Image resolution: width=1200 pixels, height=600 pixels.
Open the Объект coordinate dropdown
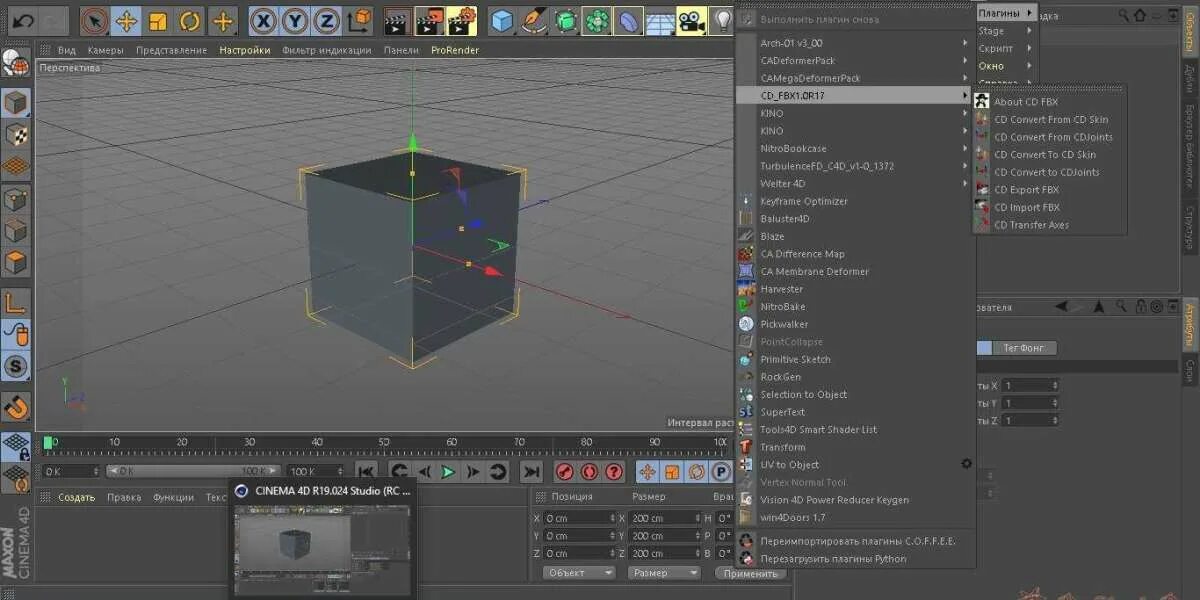coord(580,573)
